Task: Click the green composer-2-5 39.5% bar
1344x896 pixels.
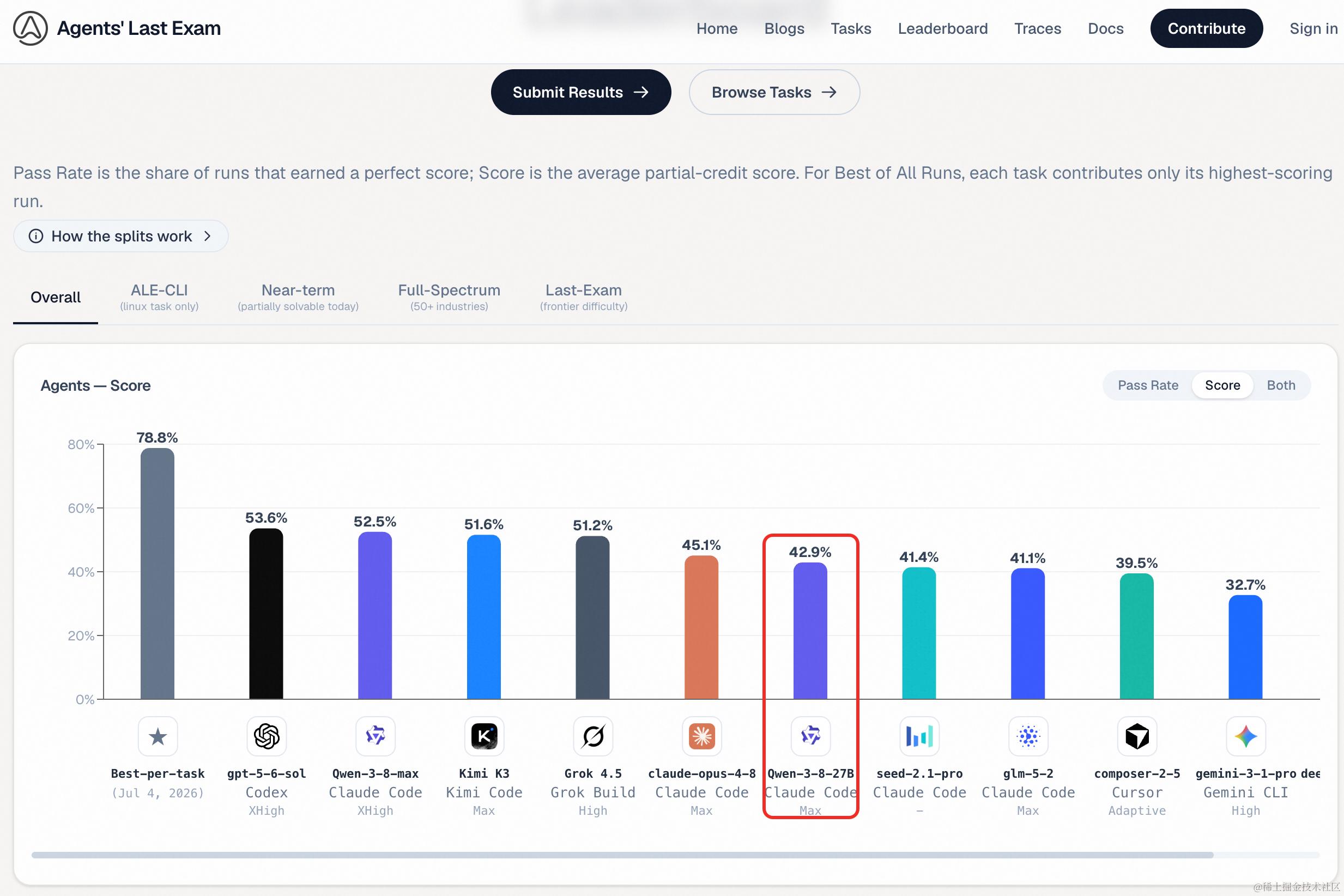Action: [1137, 637]
